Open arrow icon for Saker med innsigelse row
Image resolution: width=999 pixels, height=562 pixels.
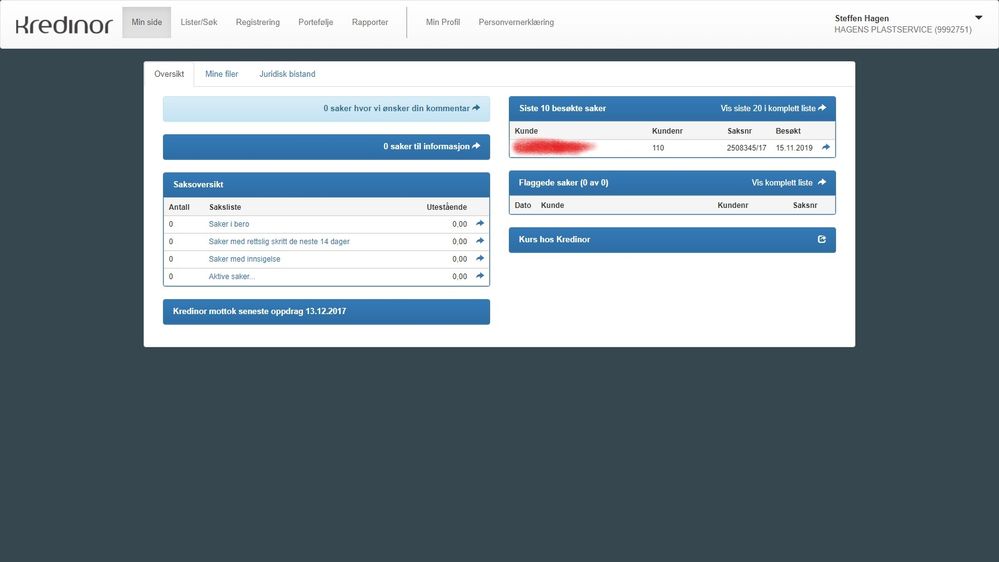pos(480,259)
